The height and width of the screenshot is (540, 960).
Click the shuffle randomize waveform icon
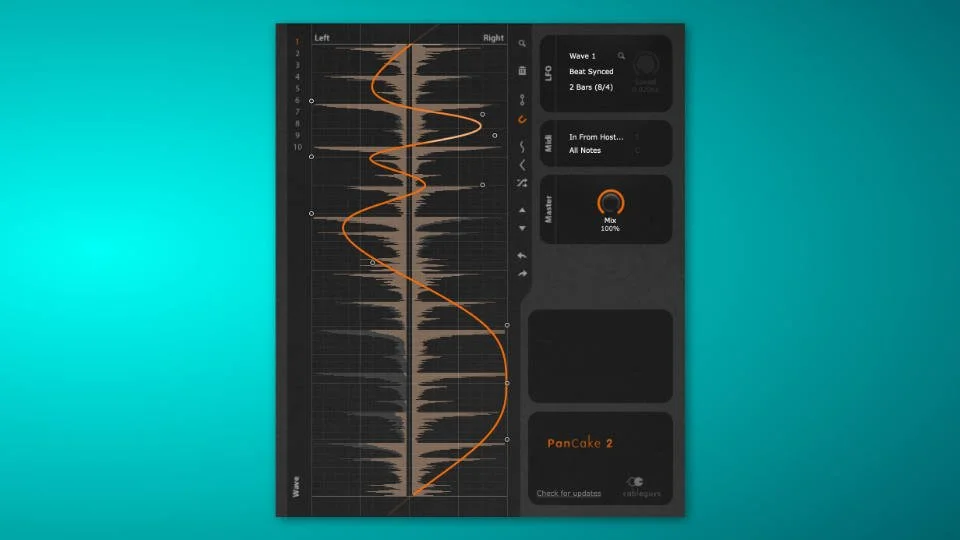pyautogui.click(x=522, y=183)
